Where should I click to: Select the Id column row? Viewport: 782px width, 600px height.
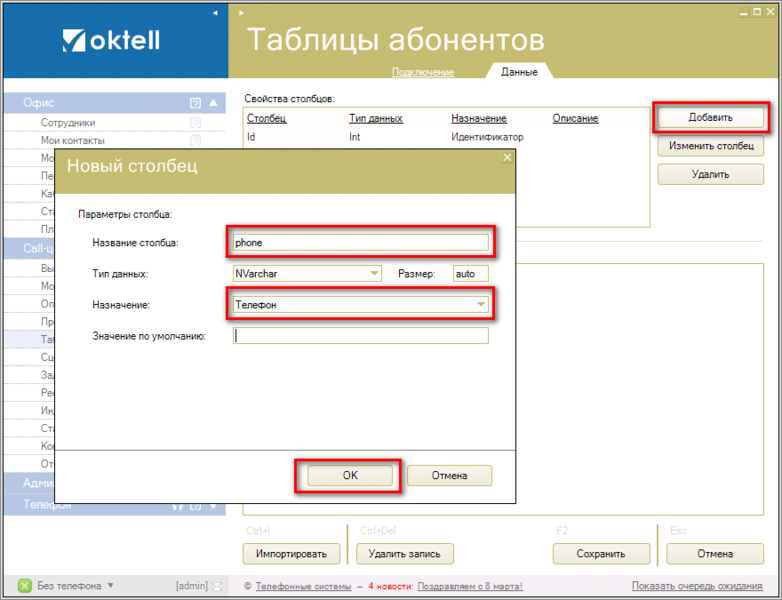point(446,137)
